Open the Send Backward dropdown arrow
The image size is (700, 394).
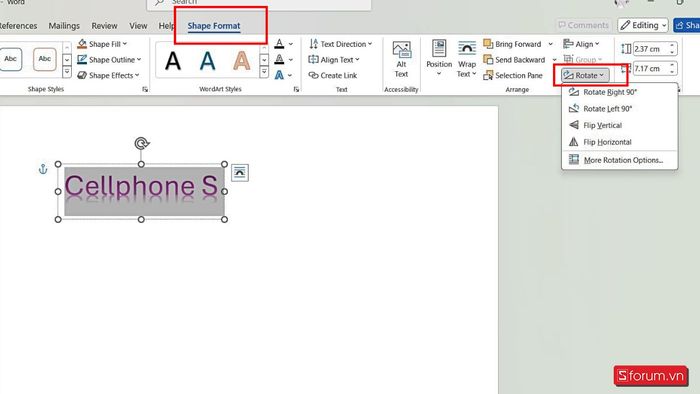[x=554, y=59]
